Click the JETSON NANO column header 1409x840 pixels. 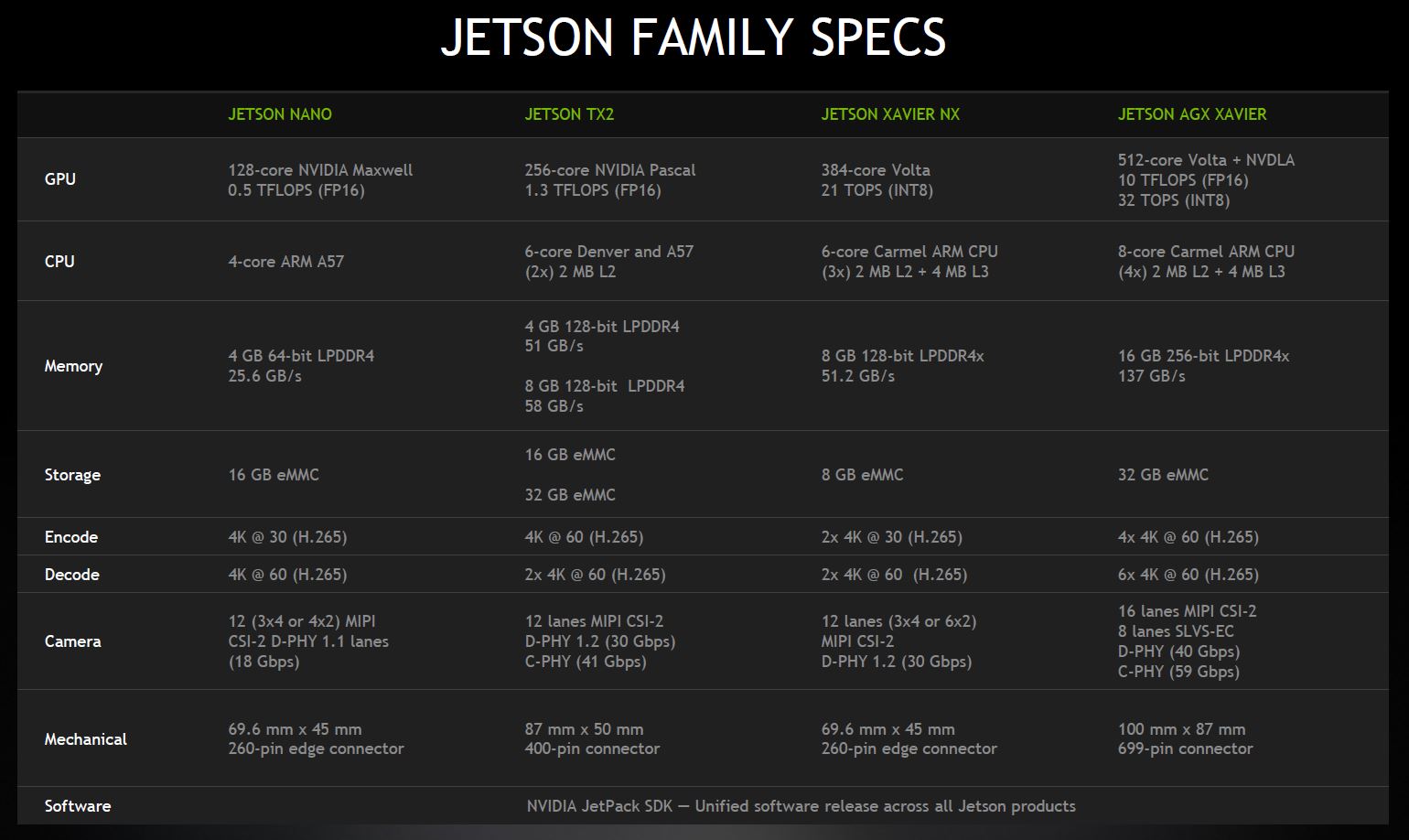point(280,114)
